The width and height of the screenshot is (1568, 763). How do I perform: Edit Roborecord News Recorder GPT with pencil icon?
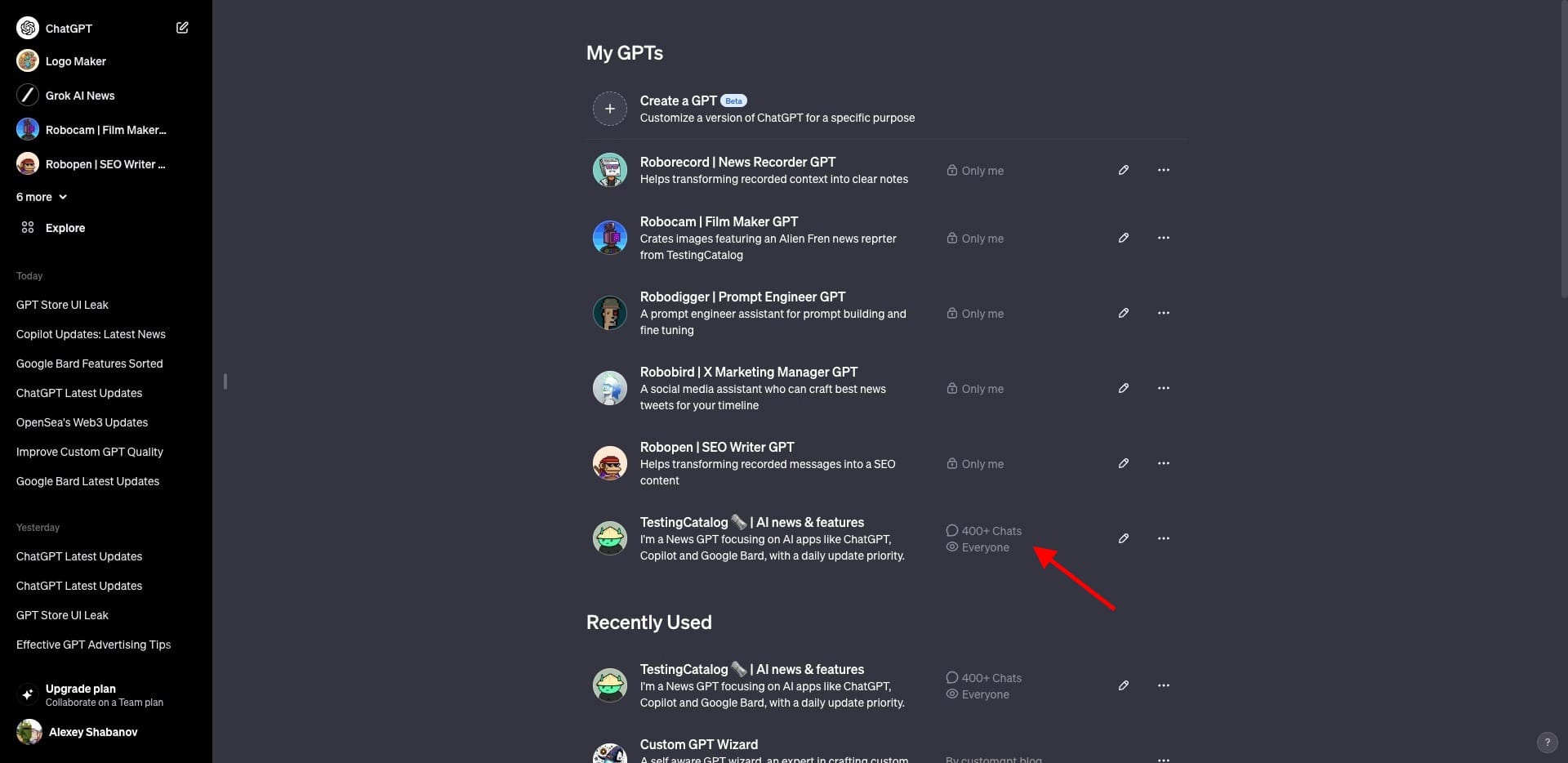tap(1124, 170)
